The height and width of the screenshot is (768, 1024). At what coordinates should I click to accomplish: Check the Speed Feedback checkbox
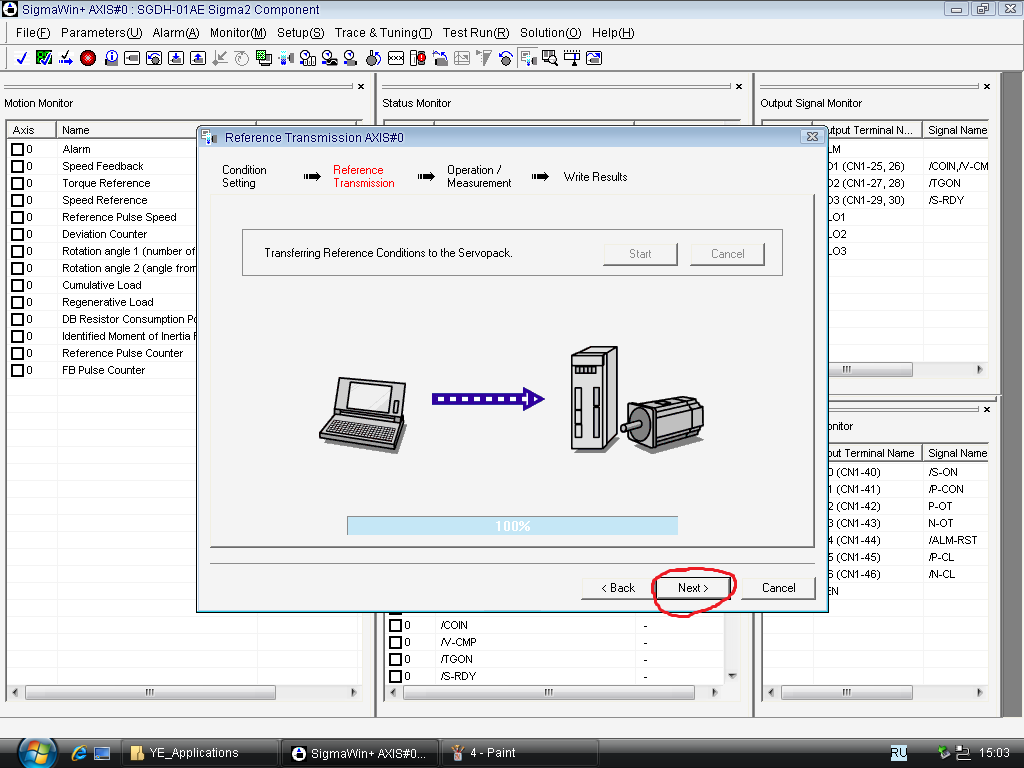(x=18, y=166)
